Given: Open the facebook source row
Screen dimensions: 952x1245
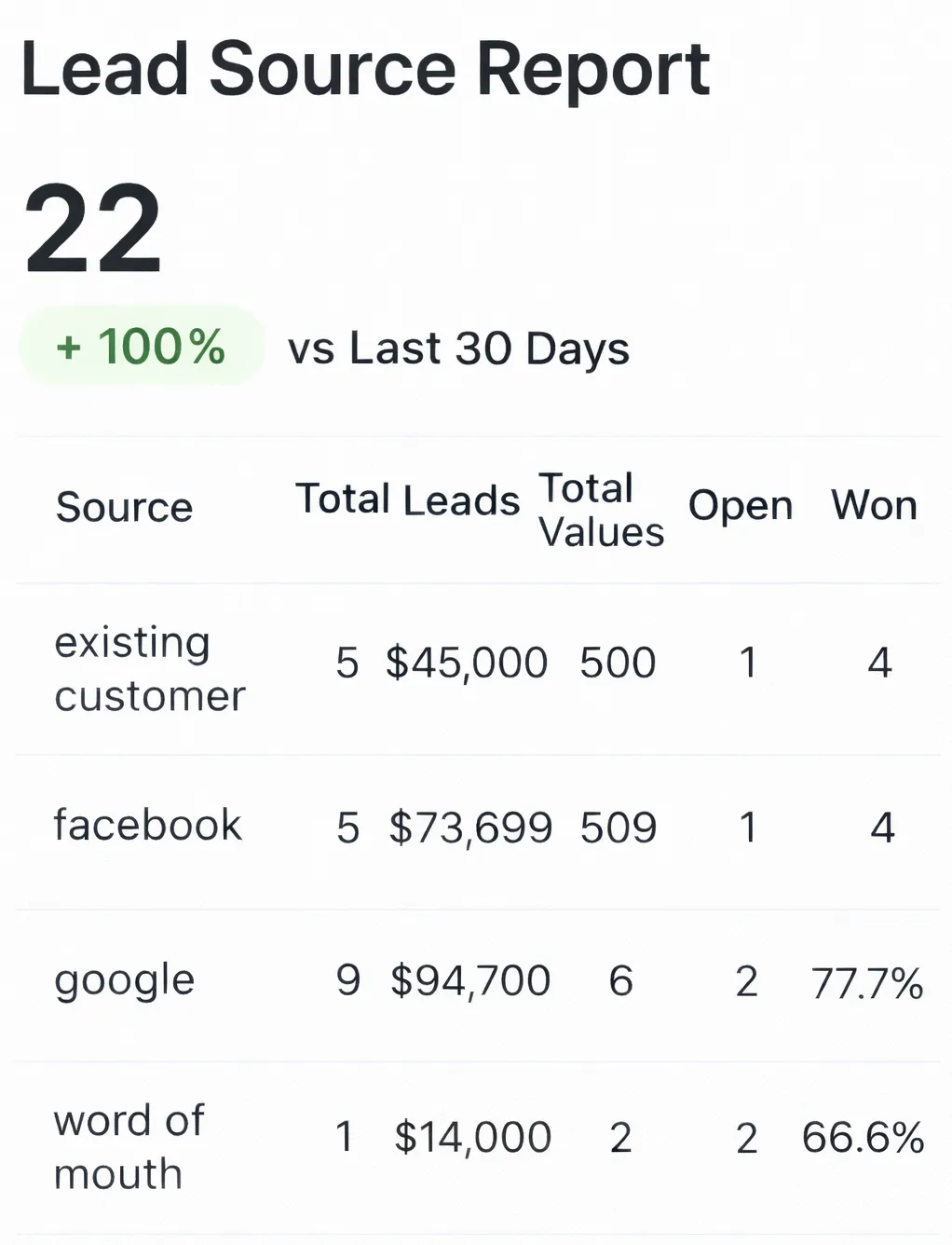Looking at the screenshot, I should tap(147, 826).
